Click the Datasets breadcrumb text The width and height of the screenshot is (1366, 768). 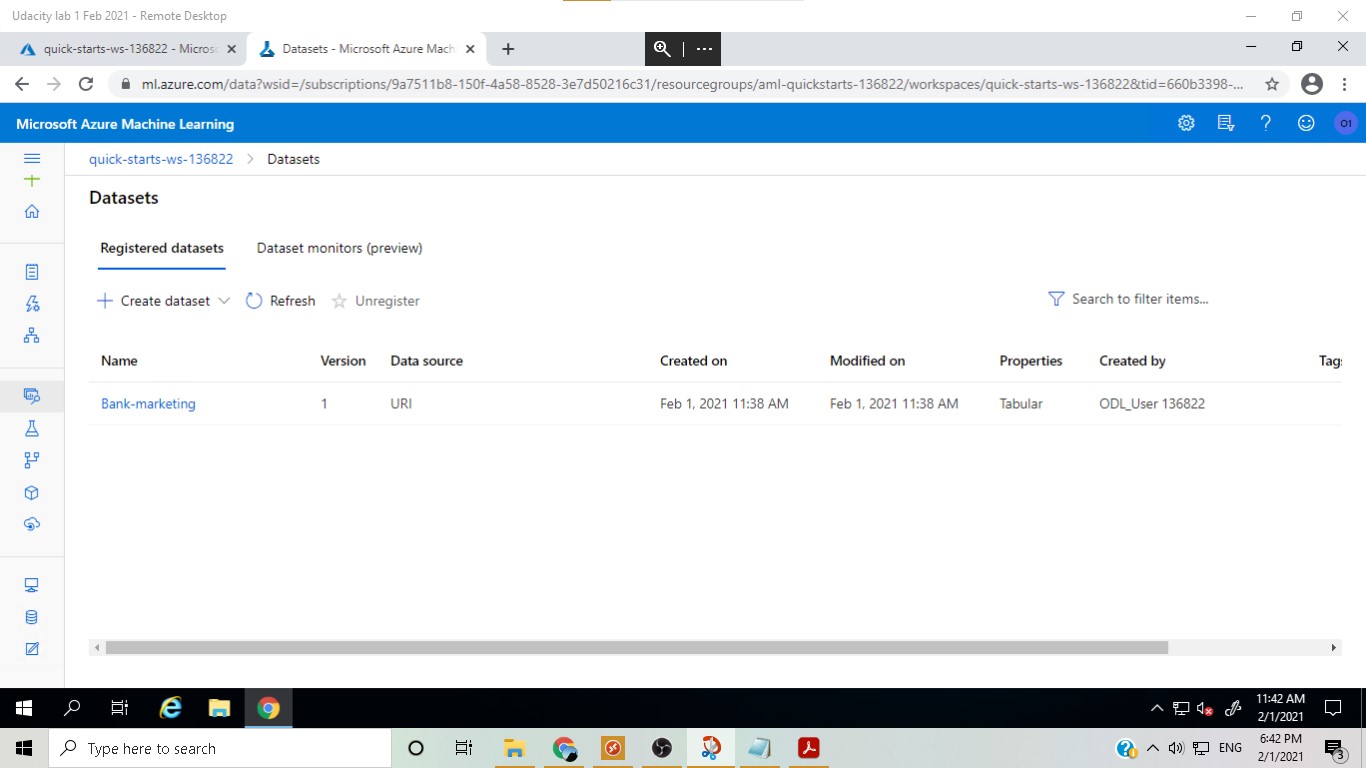click(293, 159)
